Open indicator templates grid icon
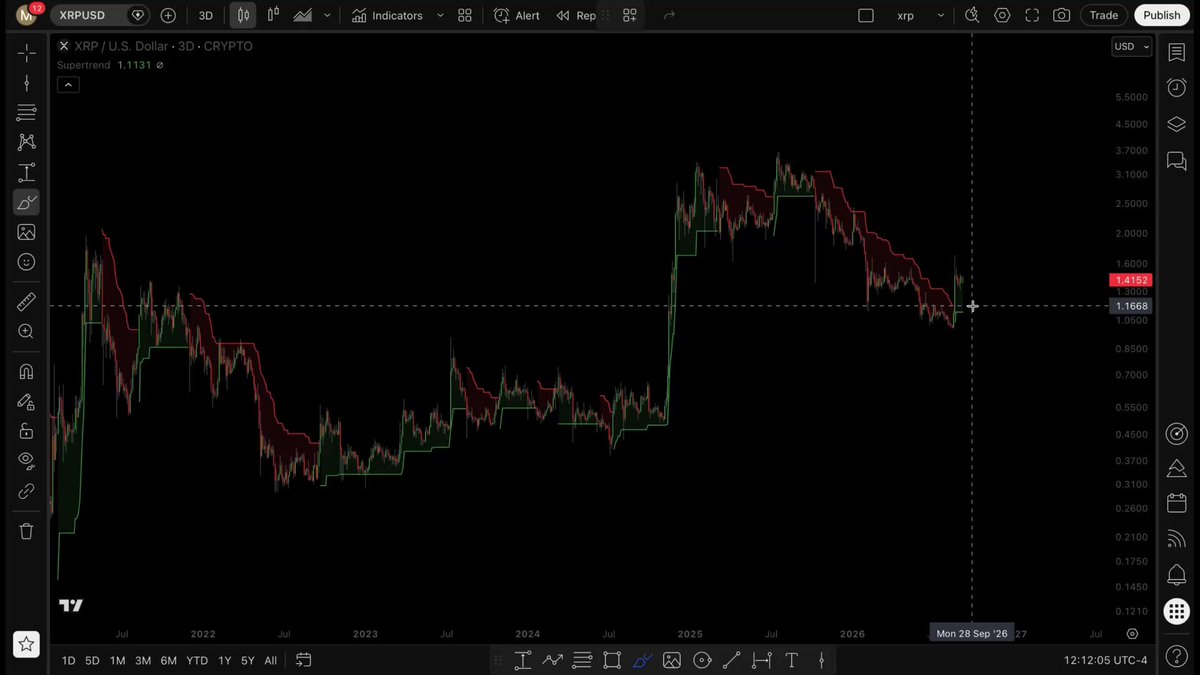The width and height of the screenshot is (1200, 675). (x=465, y=15)
